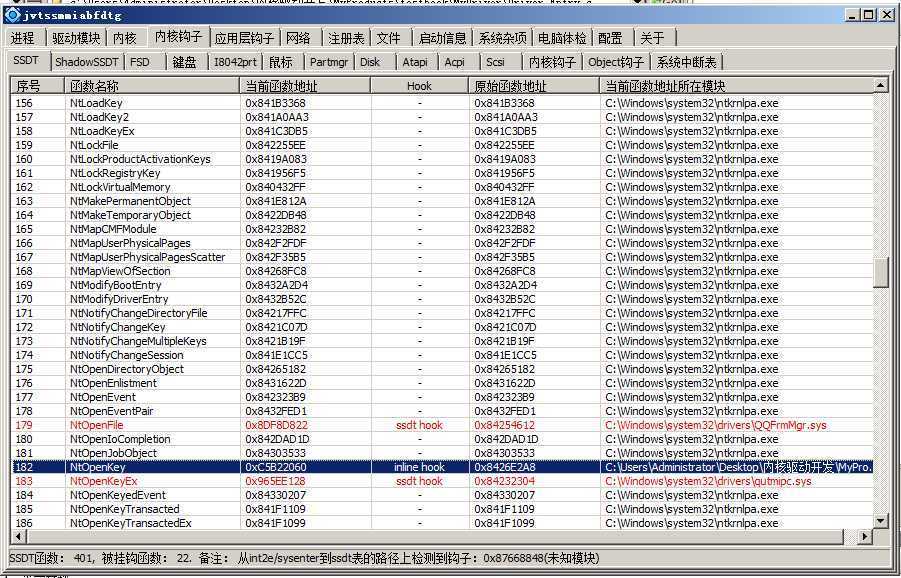The height and width of the screenshot is (578, 901).
Task: Sort by the 当前函数地址所在模块 column header
Action: pyautogui.click(x=736, y=86)
